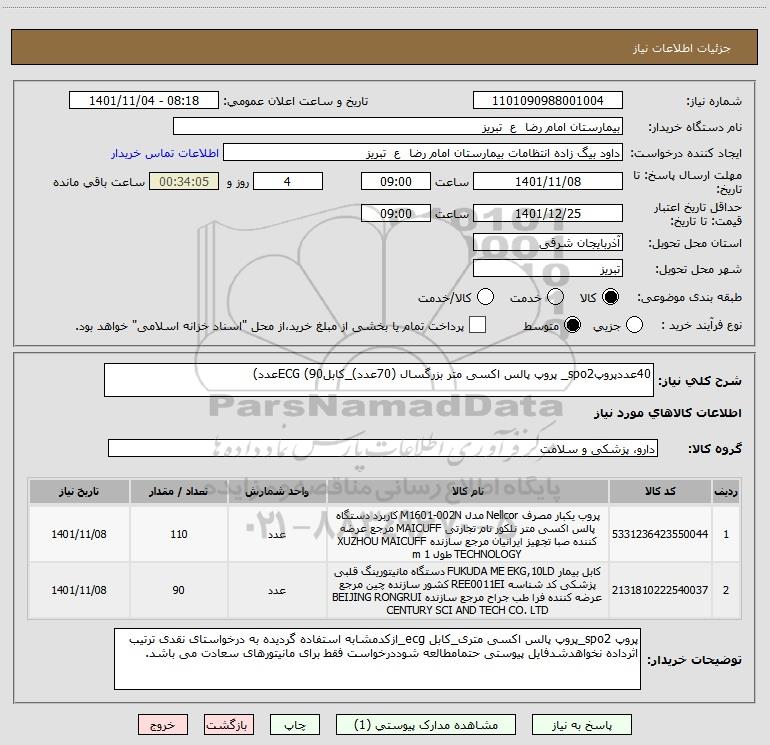Click unit cell عدد in row 2

(277, 590)
